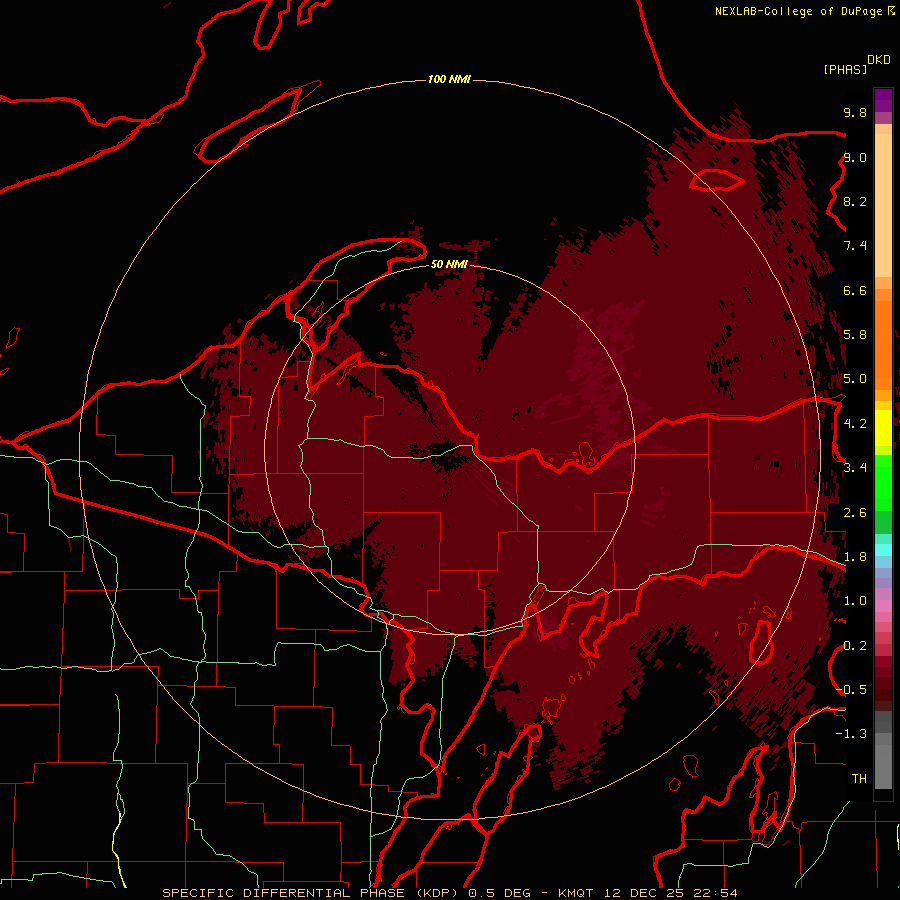Click the 5.0 value on color scale
900x900 pixels.
[855, 379]
